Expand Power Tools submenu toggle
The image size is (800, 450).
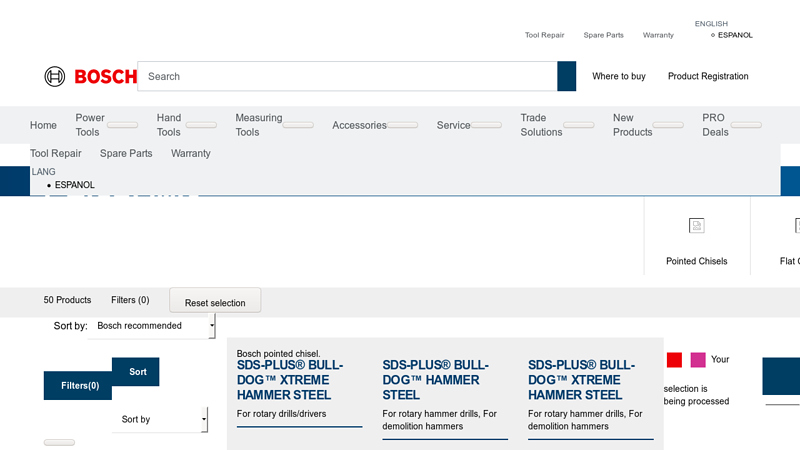point(122,125)
